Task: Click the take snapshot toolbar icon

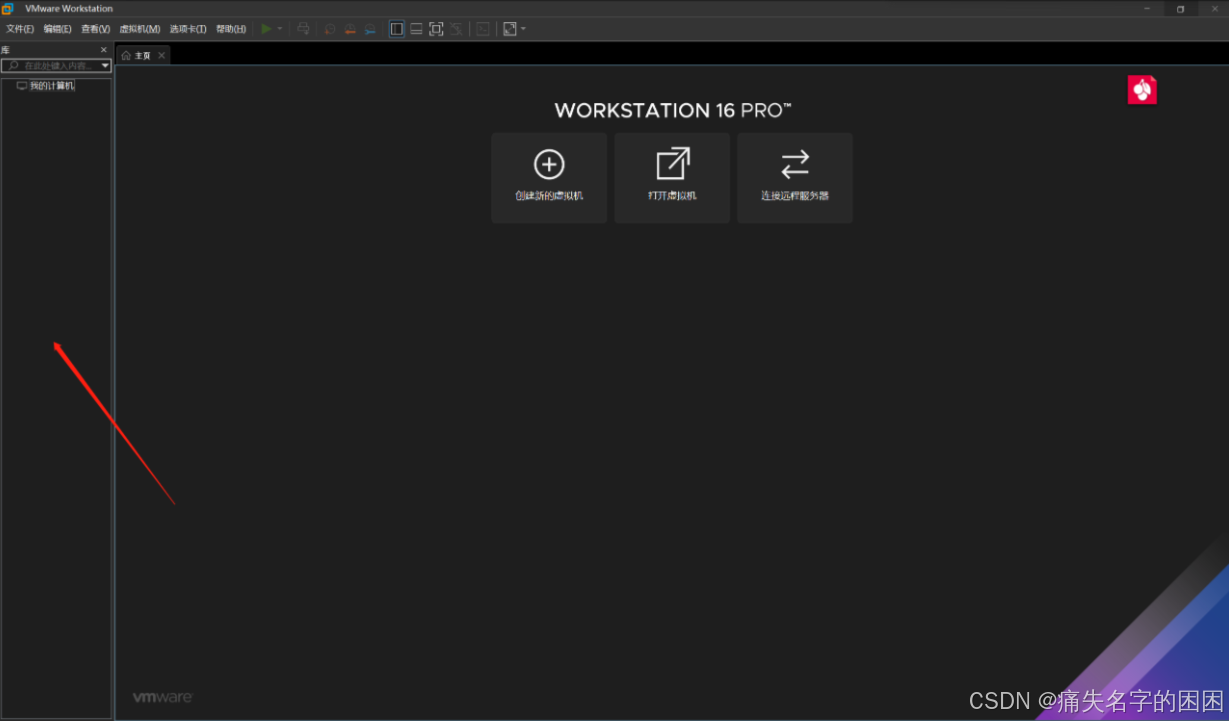Action: [x=330, y=29]
